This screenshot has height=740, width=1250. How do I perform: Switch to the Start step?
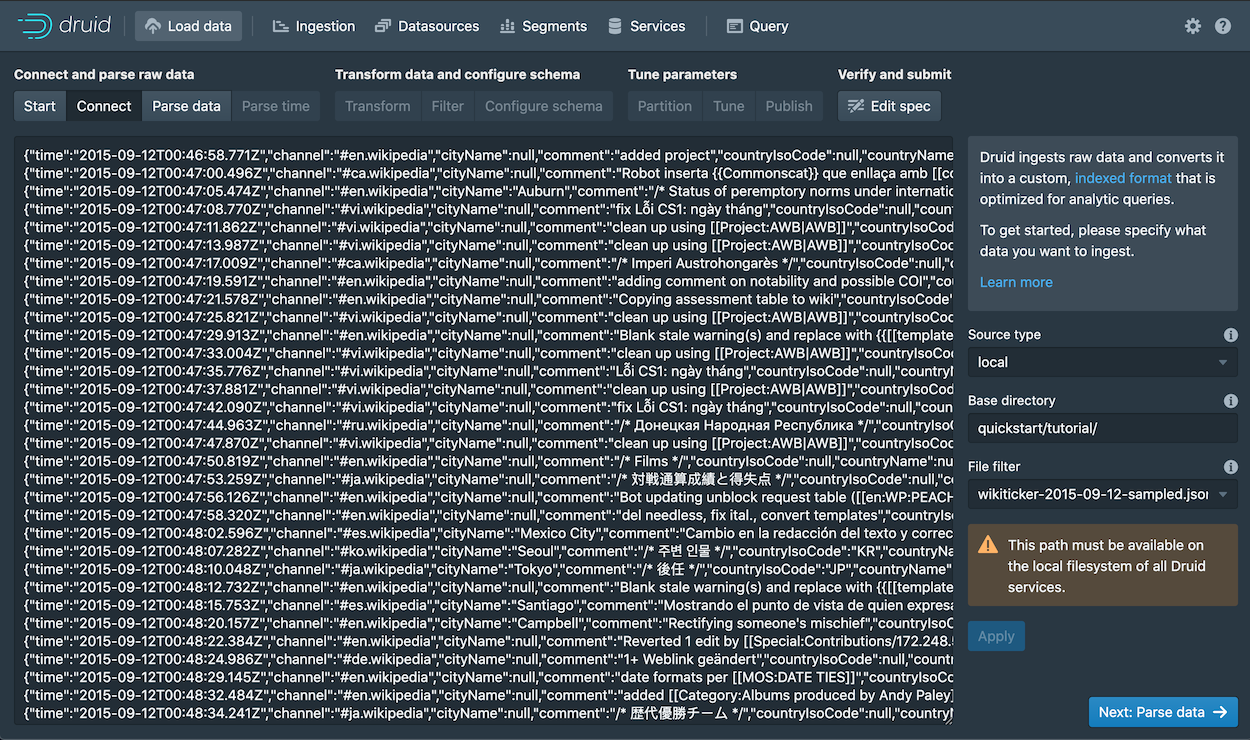pos(40,106)
